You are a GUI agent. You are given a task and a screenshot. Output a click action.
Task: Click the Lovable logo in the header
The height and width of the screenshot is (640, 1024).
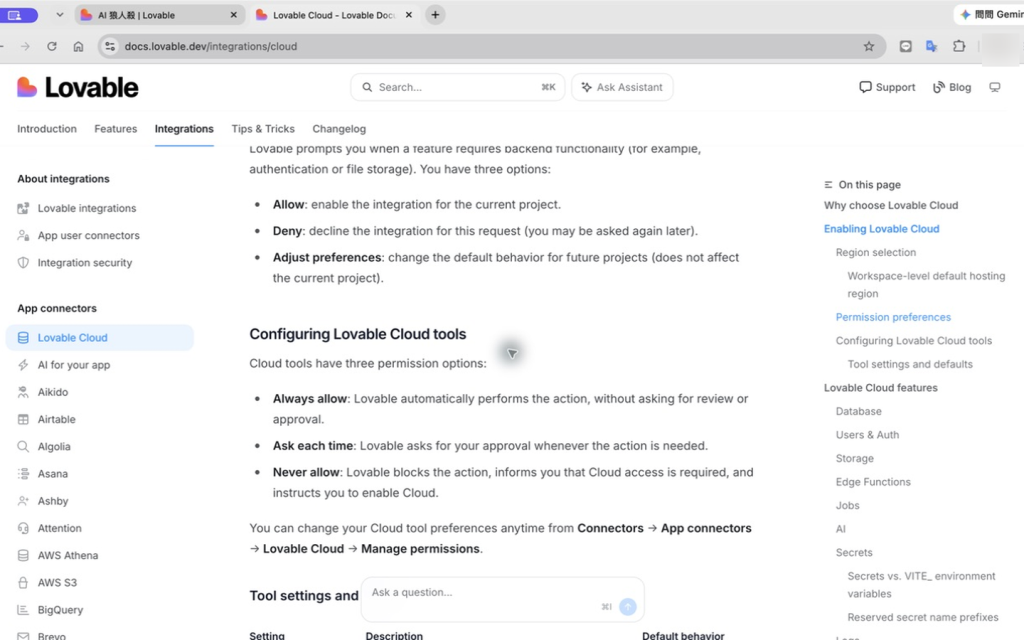[78, 87]
